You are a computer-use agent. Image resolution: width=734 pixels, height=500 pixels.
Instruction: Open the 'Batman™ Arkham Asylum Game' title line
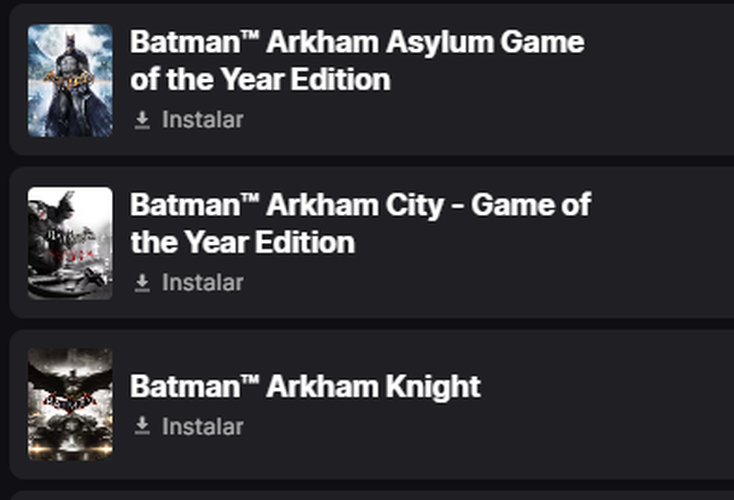[x=357, y=43]
